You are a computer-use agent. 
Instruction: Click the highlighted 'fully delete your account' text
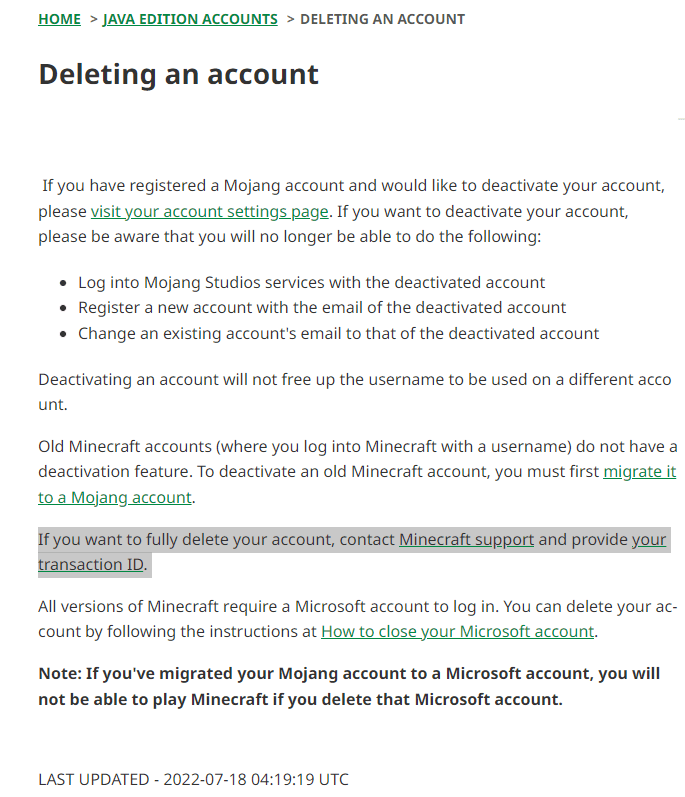(200, 540)
